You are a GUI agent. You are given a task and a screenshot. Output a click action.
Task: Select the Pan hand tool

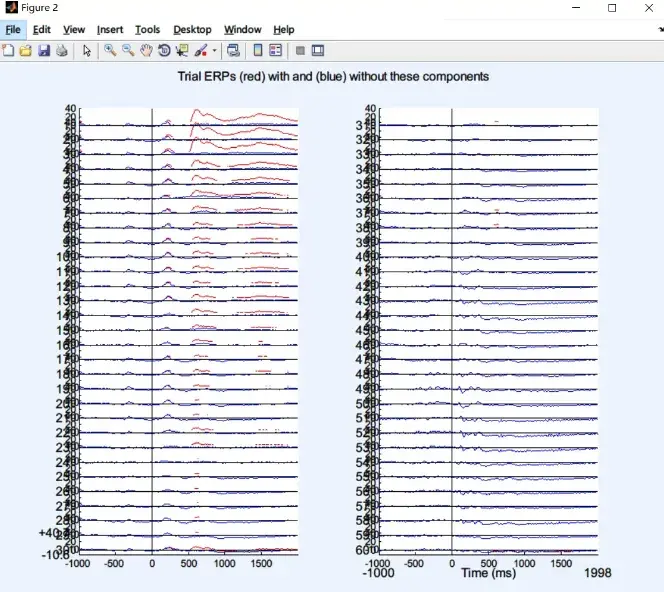[x=146, y=51]
